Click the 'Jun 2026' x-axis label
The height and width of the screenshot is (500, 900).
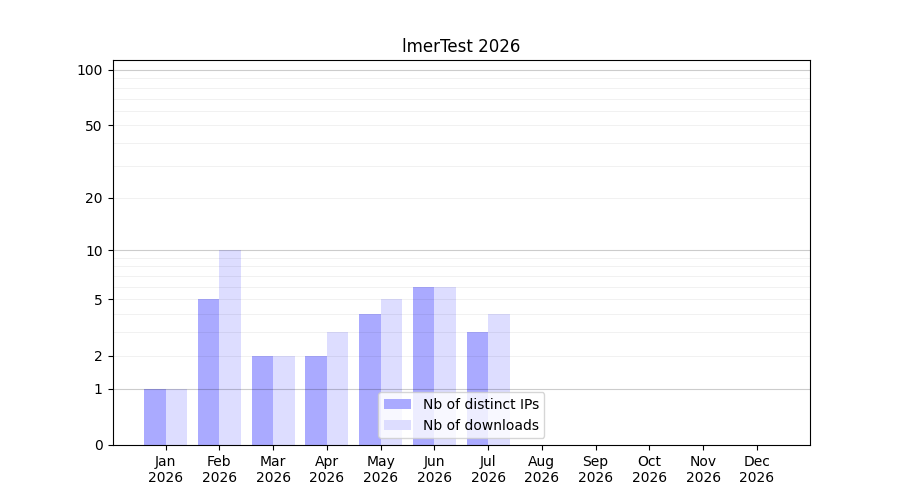pyautogui.click(x=435, y=469)
